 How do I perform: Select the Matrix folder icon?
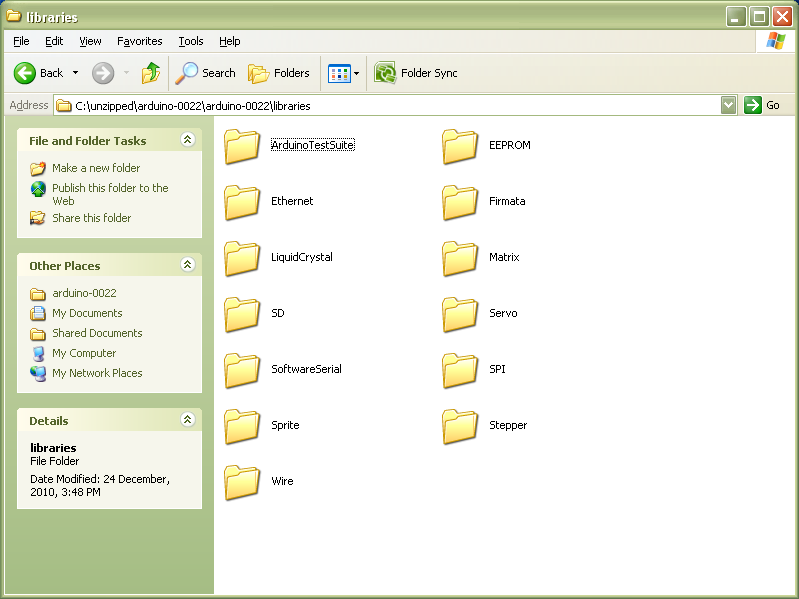pyautogui.click(x=460, y=258)
